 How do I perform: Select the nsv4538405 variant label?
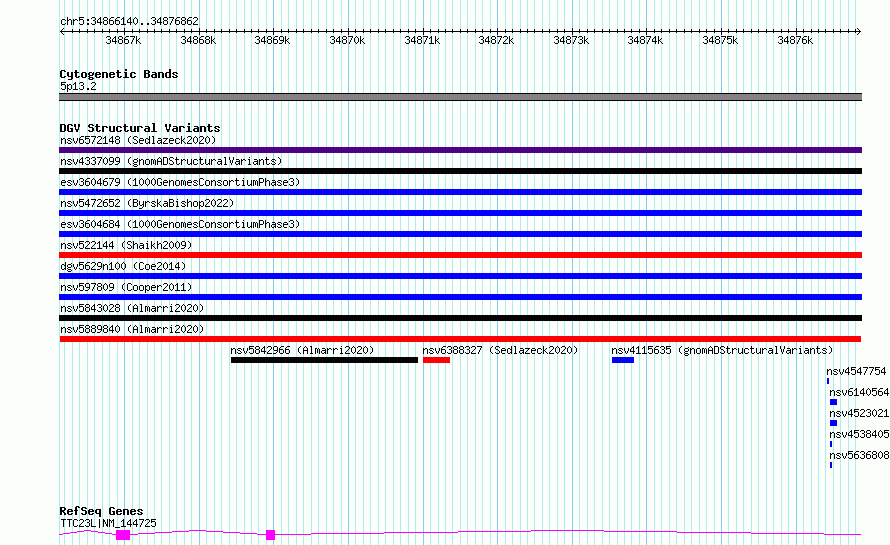point(859,434)
